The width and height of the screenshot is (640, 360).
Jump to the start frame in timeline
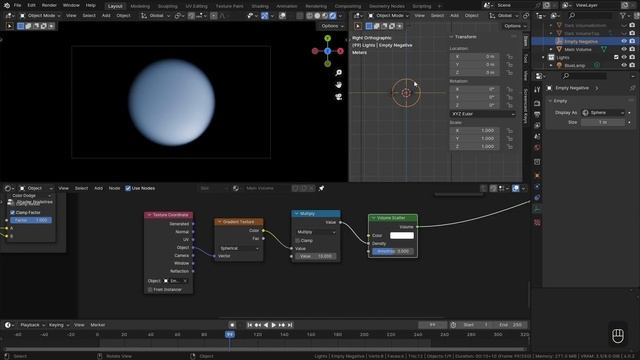[x=249, y=325]
